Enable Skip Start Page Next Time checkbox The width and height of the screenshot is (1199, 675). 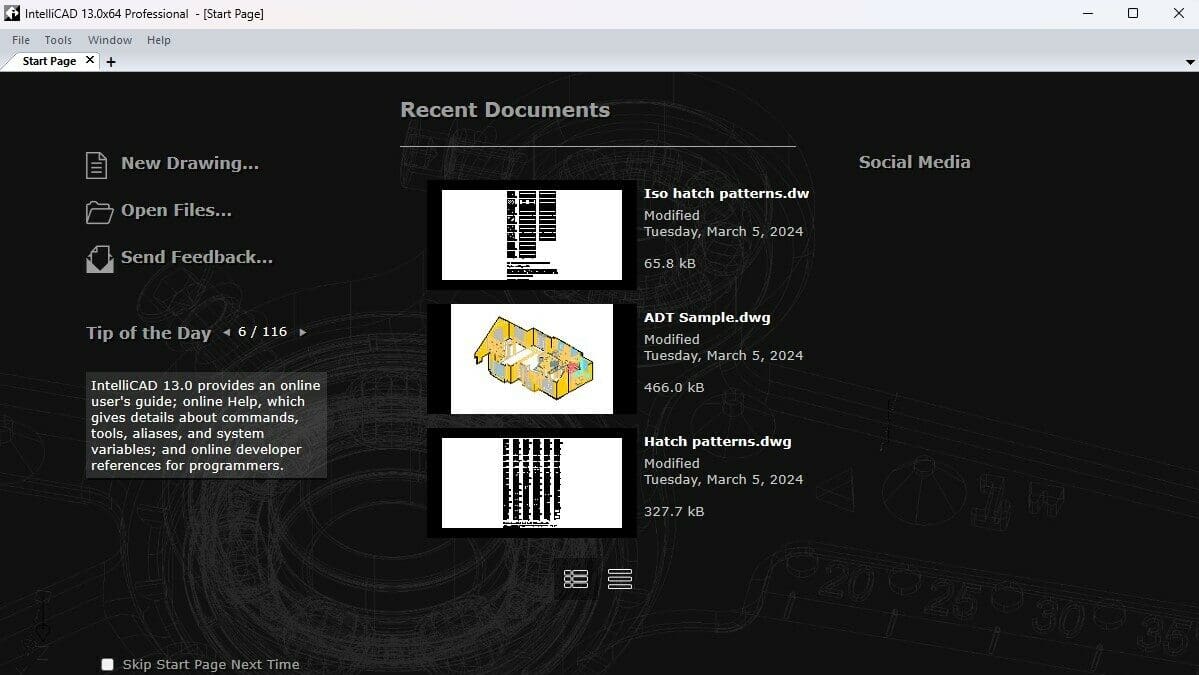tap(108, 665)
